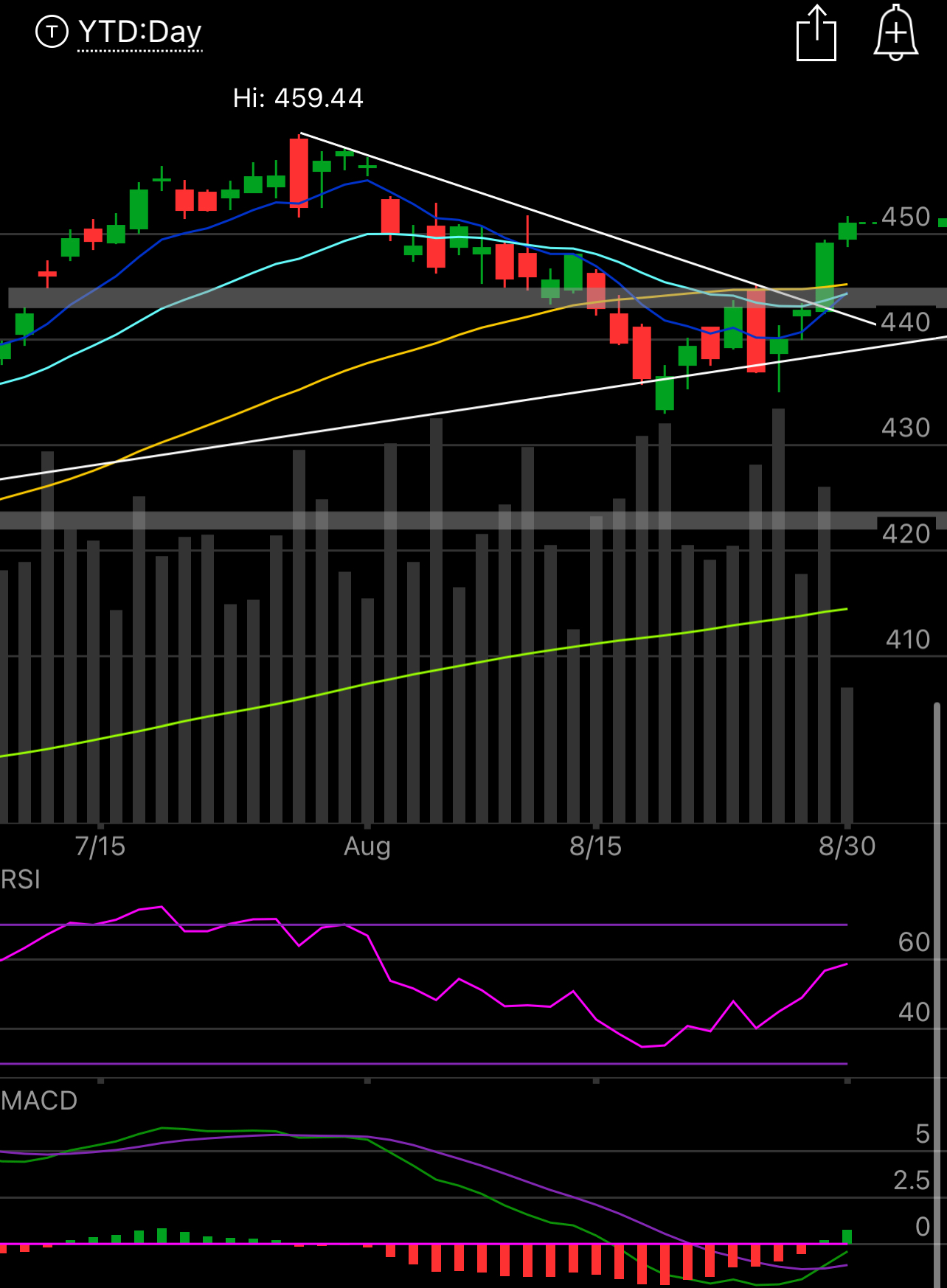This screenshot has height=1288, width=947.
Task: Tap the share/export icon
Action: tap(816, 33)
